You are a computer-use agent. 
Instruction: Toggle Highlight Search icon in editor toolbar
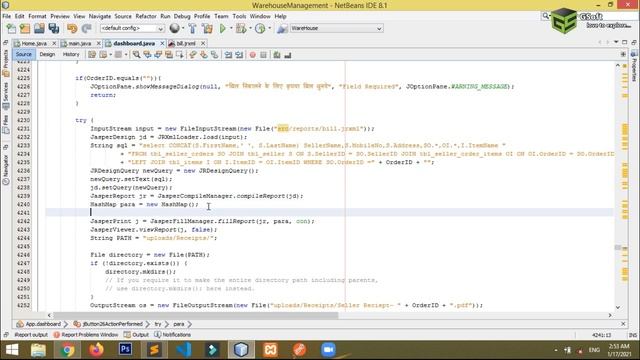pyautogui.click(x=169, y=55)
